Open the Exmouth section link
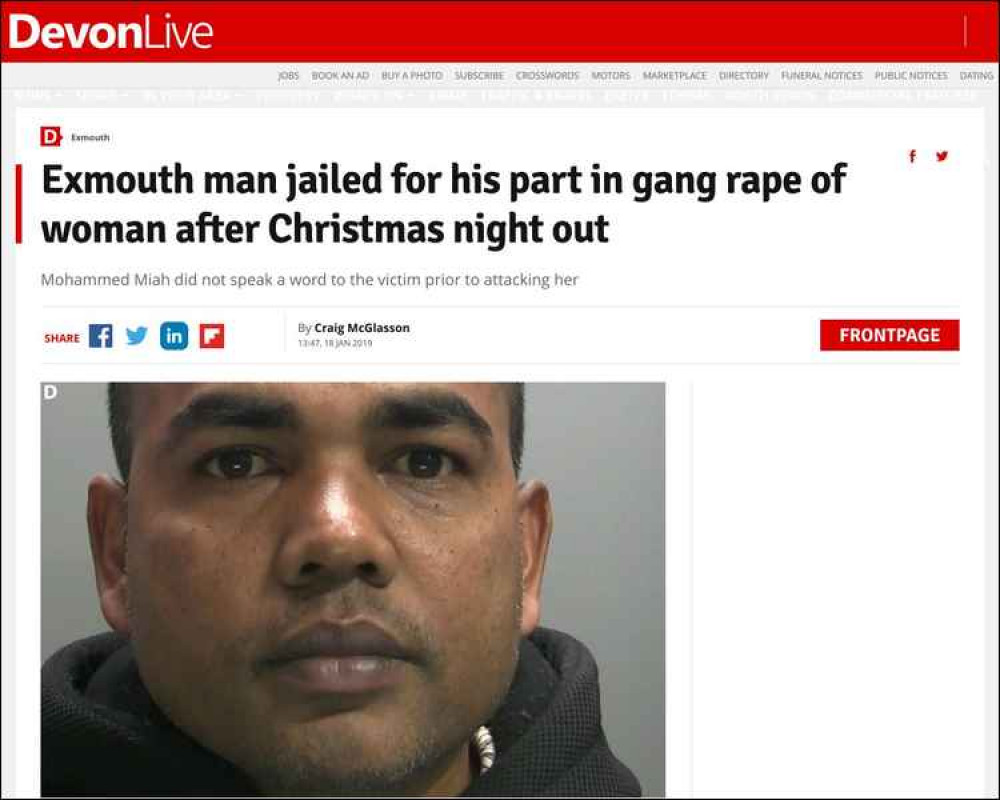The height and width of the screenshot is (800, 1000). point(91,137)
